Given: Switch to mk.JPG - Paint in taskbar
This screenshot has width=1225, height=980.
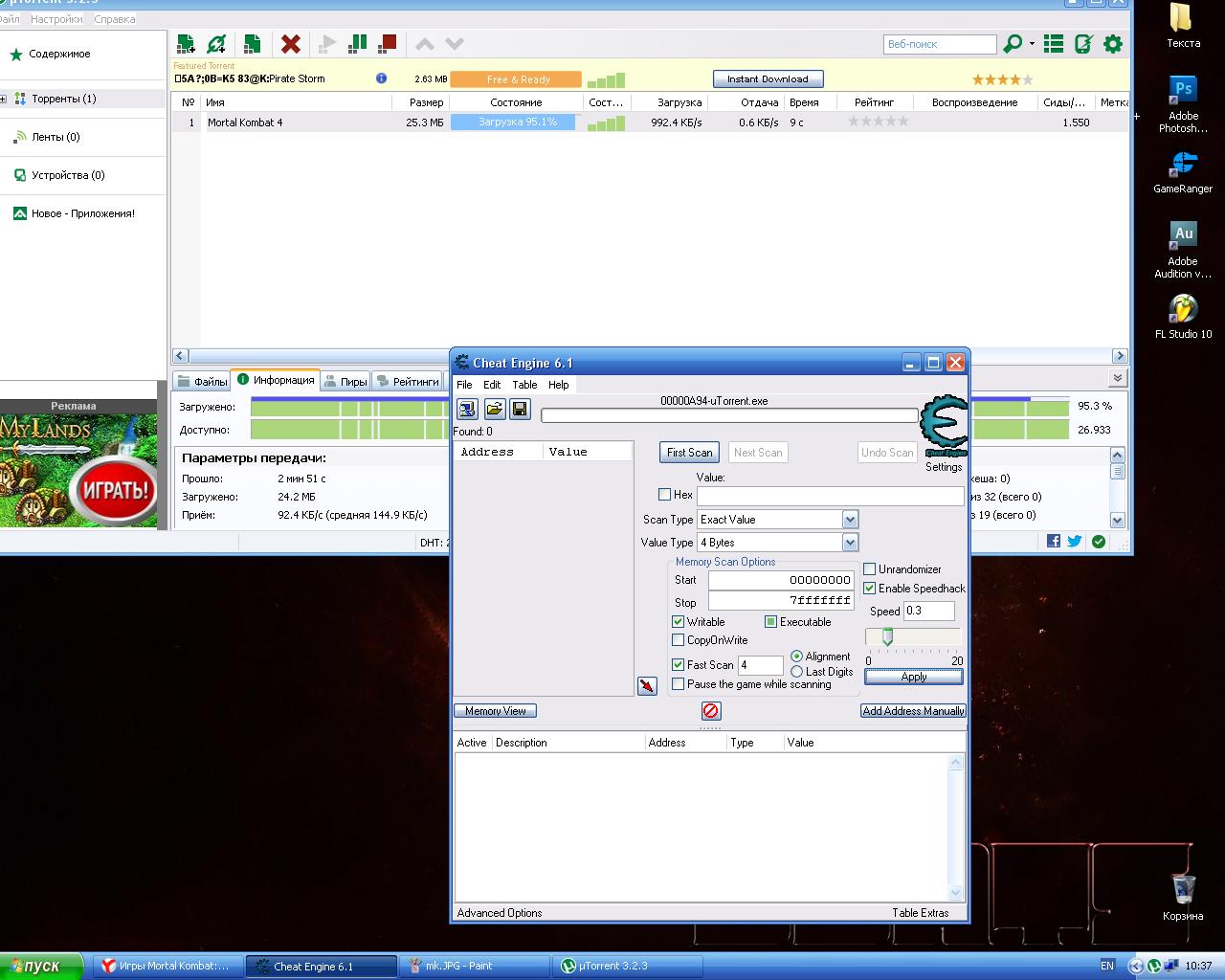Looking at the screenshot, I should coord(475,967).
